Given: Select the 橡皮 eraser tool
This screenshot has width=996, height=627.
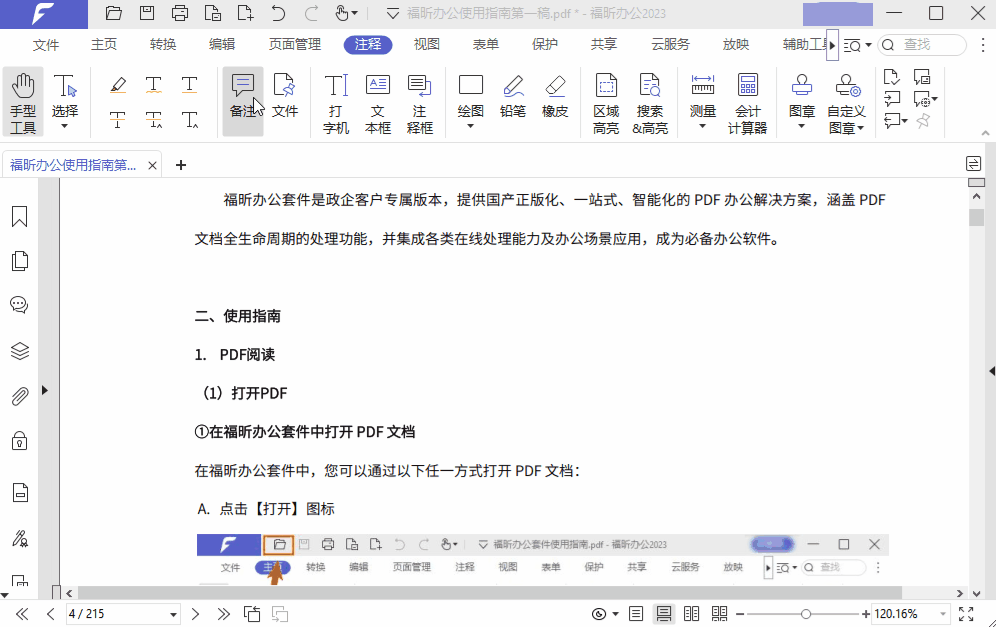Looking at the screenshot, I should pos(555,100).
